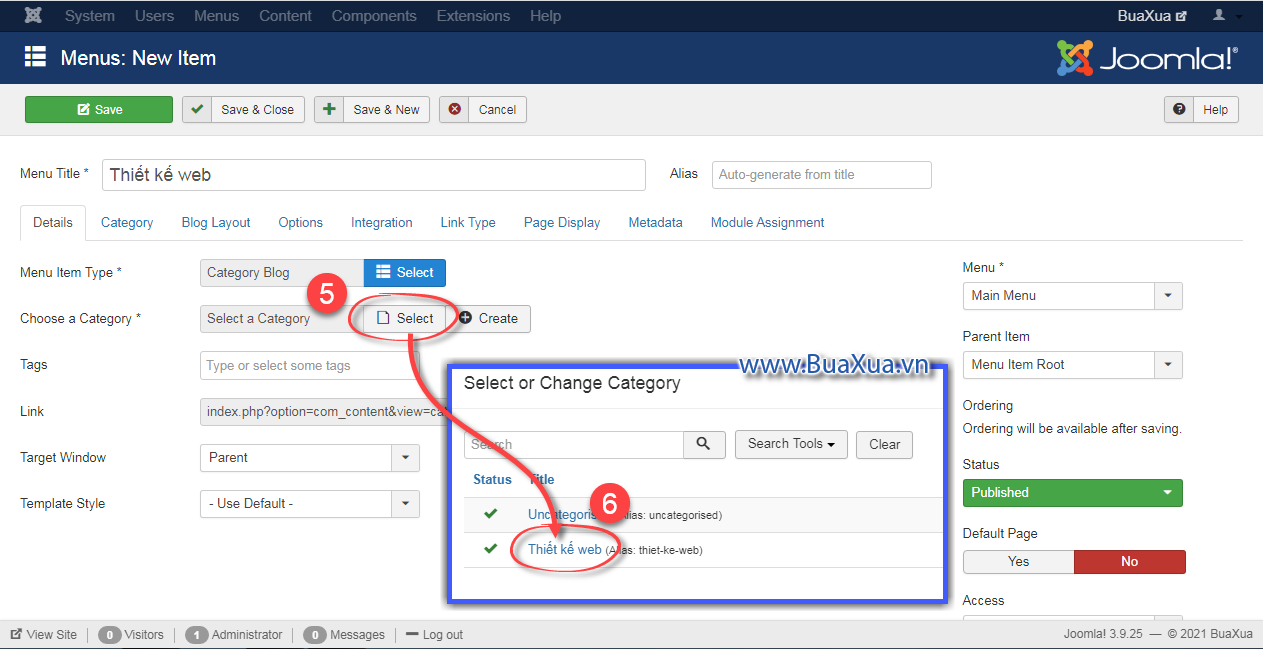Click into the Alias field

[x=822, y=175]
